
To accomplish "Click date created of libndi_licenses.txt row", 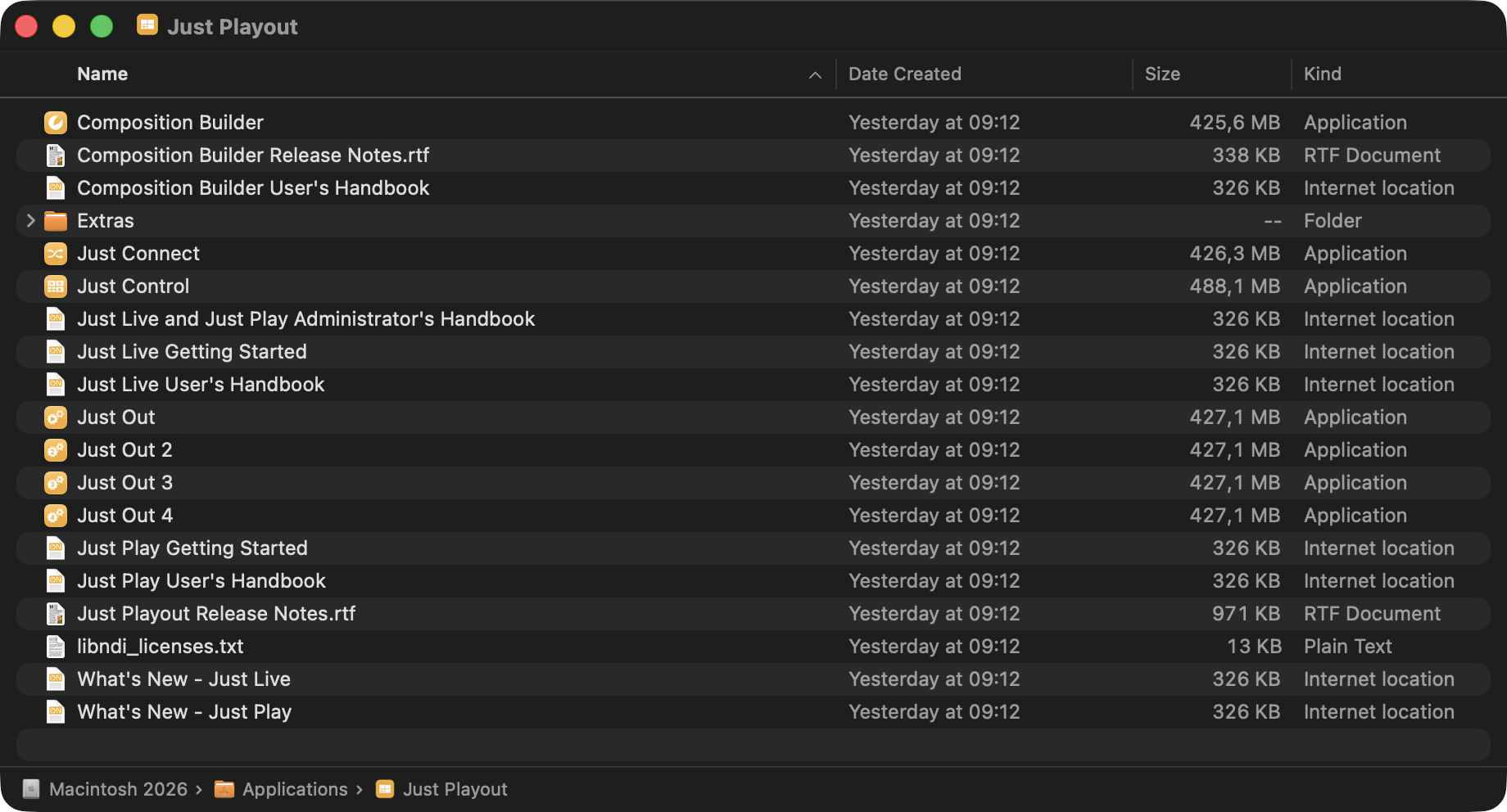I will [x=935, y=647].
